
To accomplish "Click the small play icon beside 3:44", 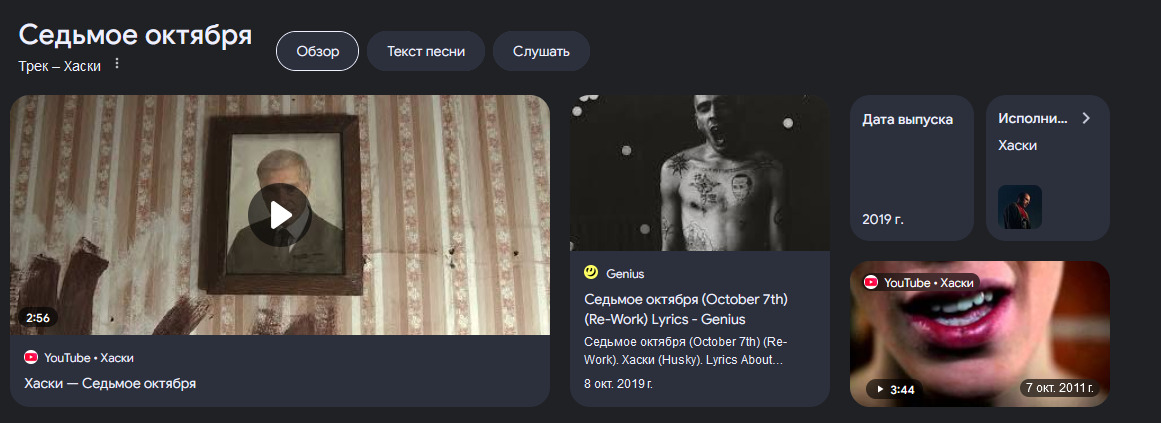I will pos(880,389).
